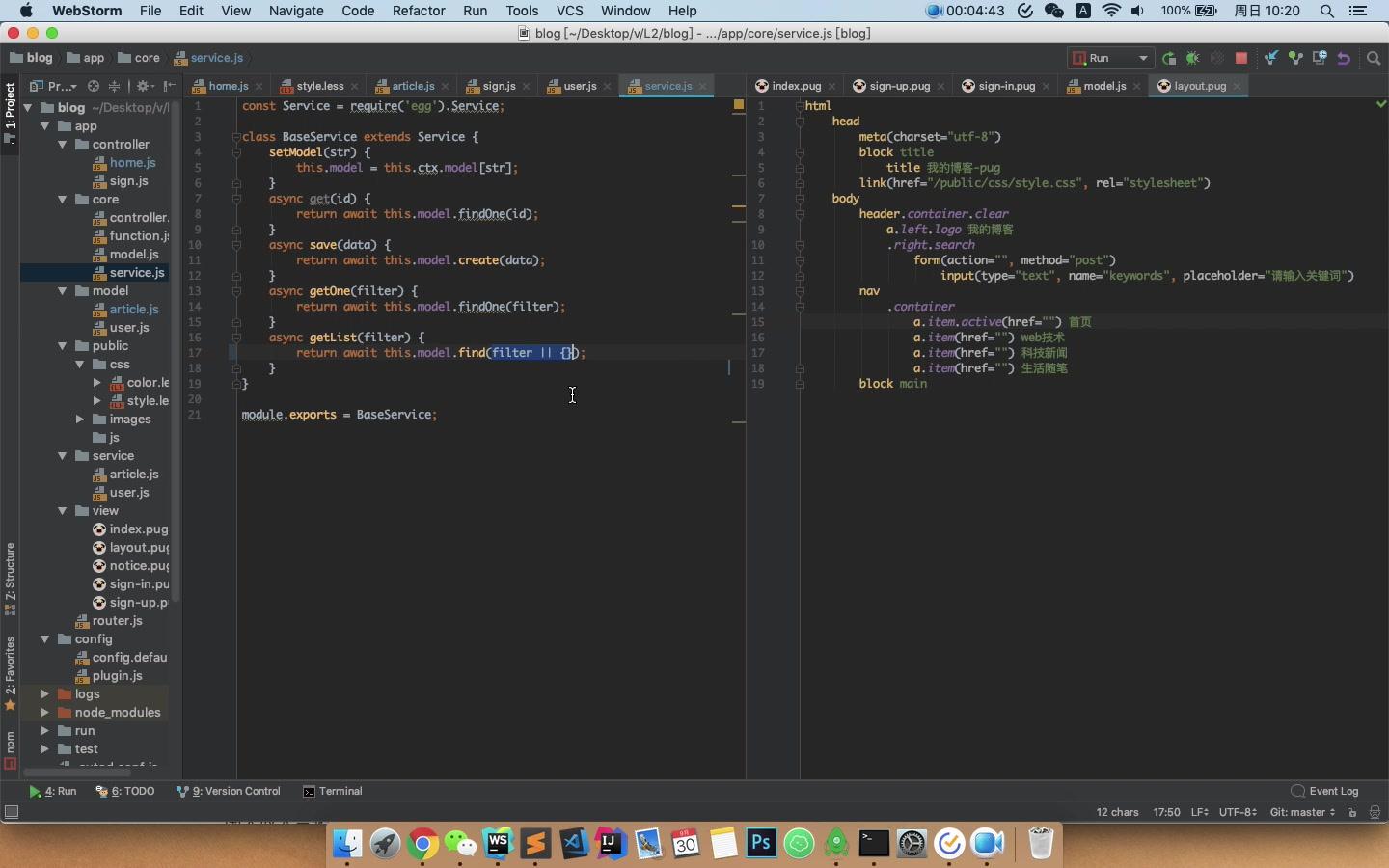1389x868 pixels.
Task: Open Search Everywhere magnifier icon
Action: [1375, 59]
